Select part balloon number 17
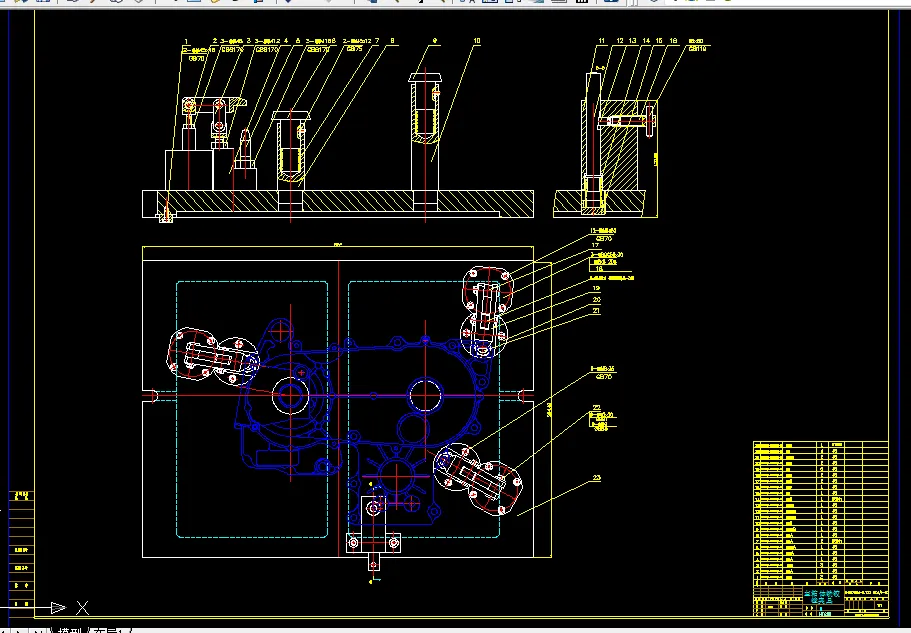 tap(595, 246)
